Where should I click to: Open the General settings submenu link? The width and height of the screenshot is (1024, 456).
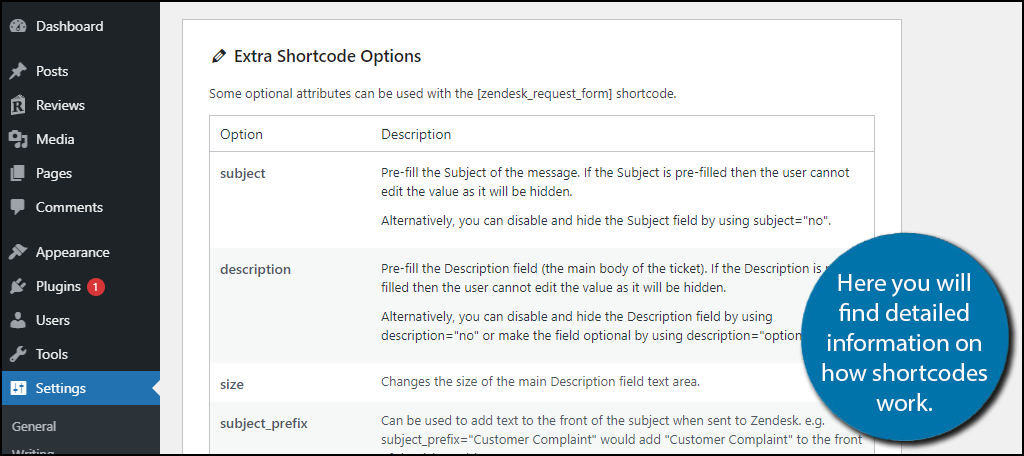click(34, 427)
